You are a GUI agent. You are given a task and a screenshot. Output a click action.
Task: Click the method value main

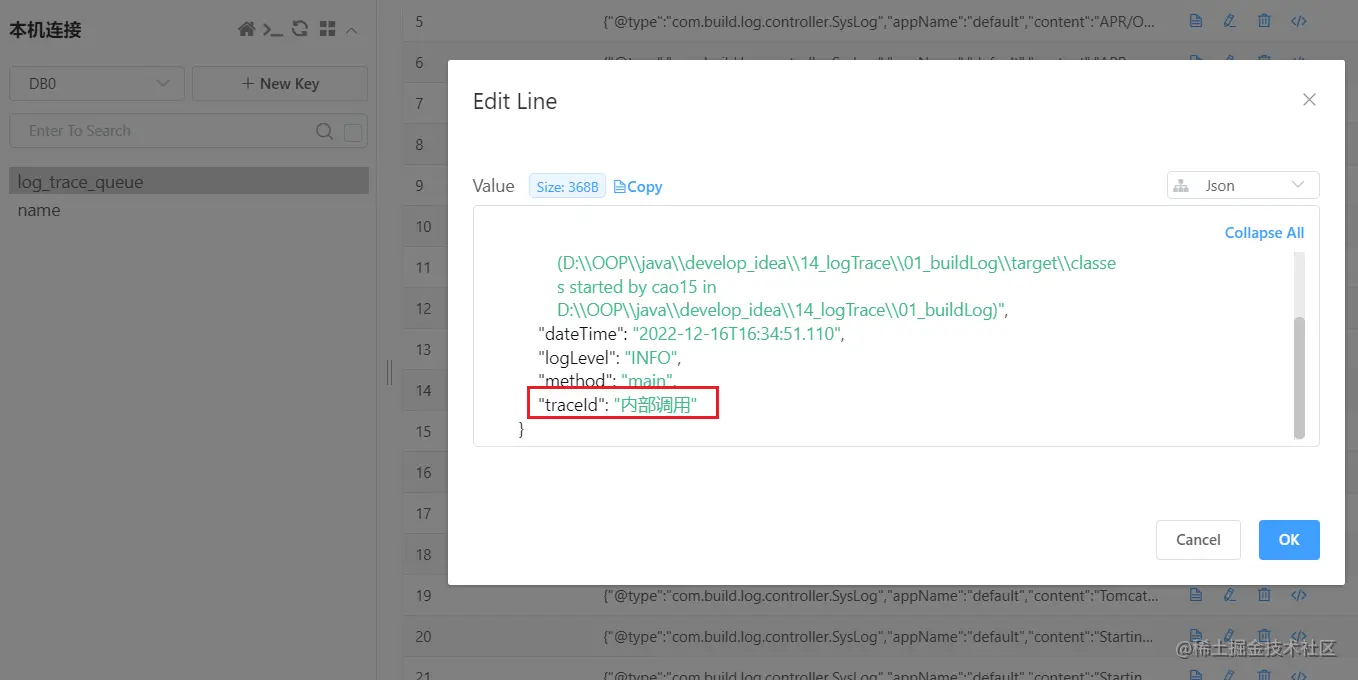[646, 381]
